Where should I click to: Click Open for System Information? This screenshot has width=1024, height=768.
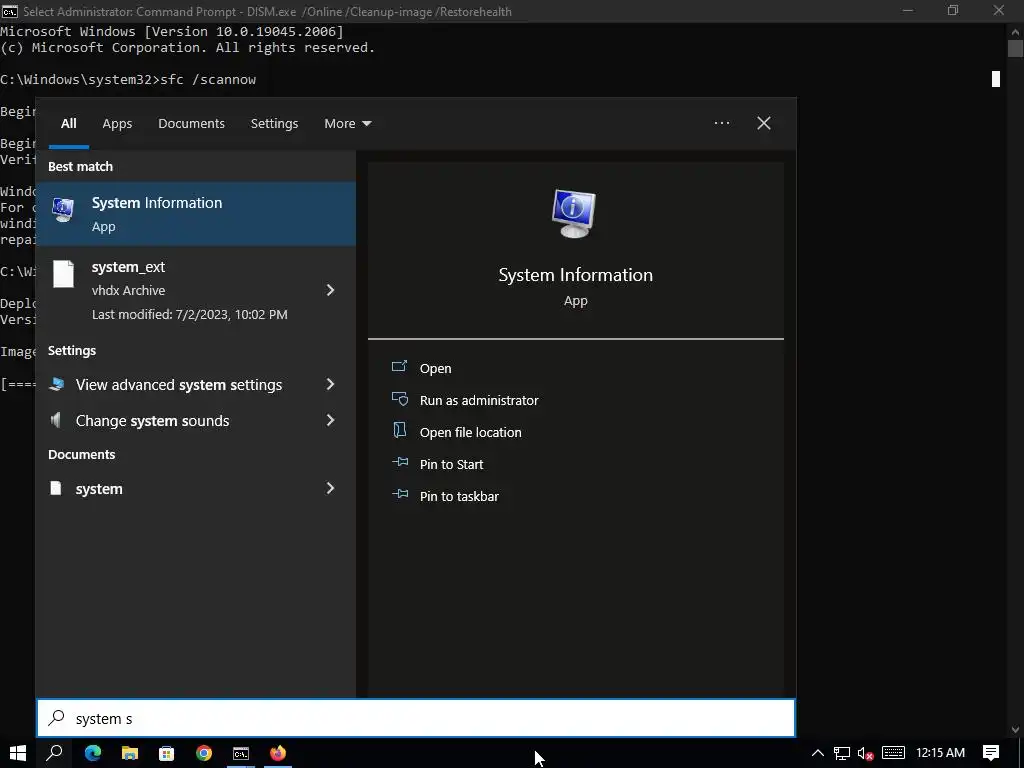[436, 368]
